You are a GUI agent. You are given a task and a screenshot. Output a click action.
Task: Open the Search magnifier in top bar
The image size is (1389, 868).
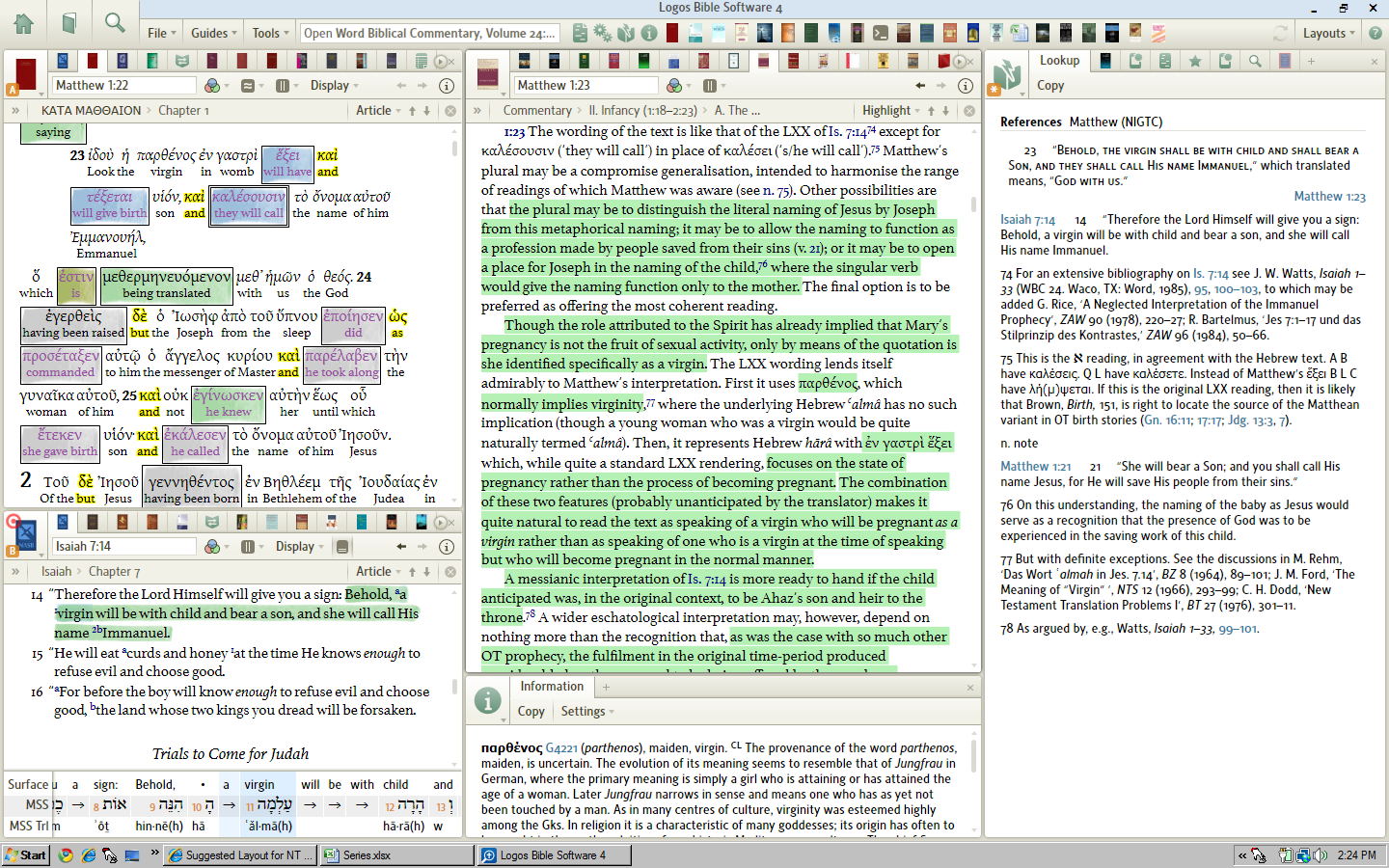pyautogui.click(x=115, y=23)
